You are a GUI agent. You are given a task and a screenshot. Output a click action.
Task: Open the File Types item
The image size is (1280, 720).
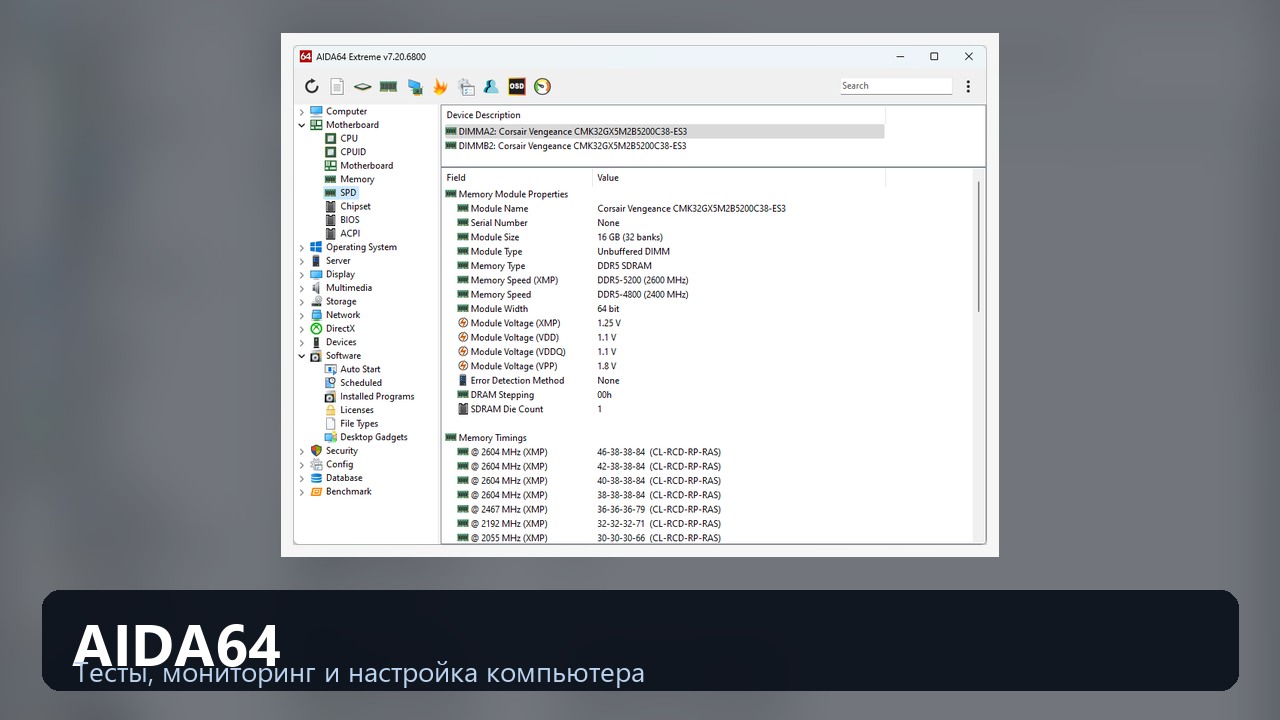(x=351, y=423)
